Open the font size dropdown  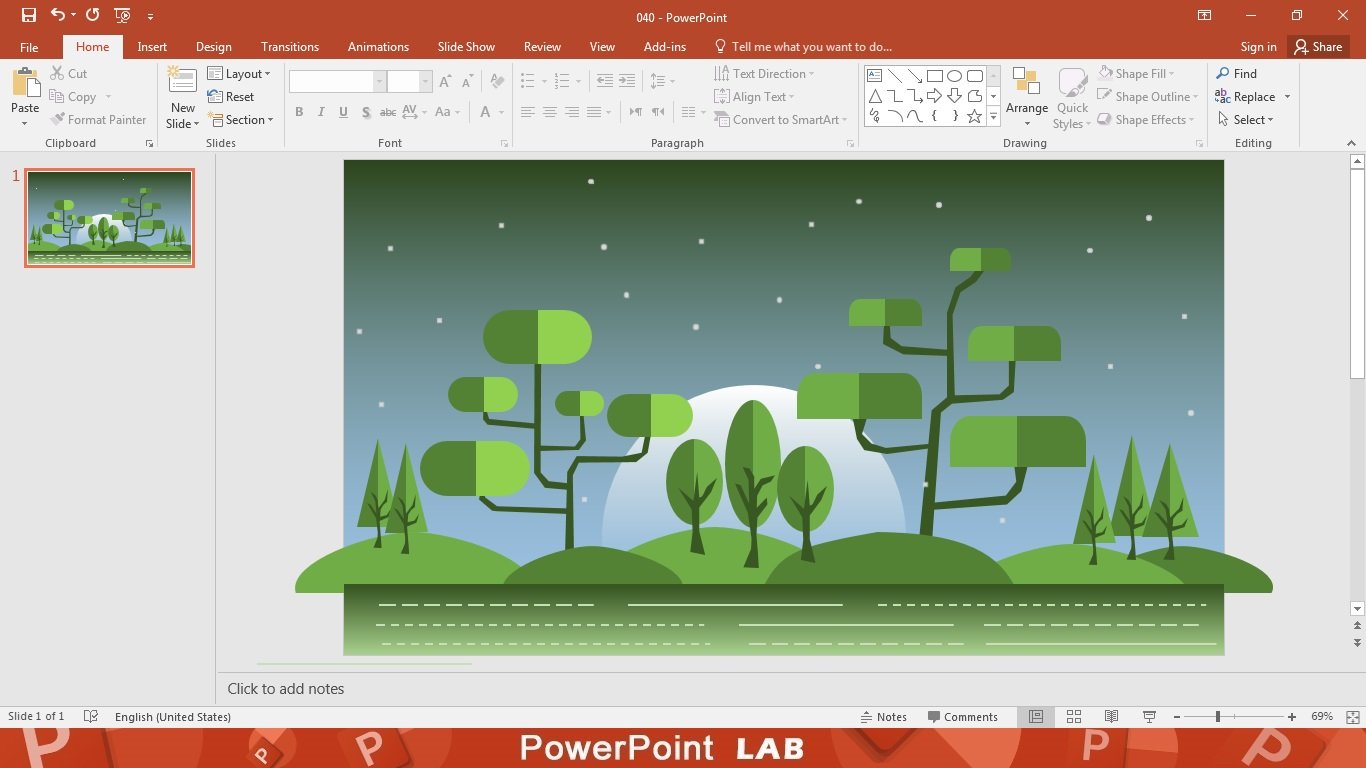click(x=426, y=82)
